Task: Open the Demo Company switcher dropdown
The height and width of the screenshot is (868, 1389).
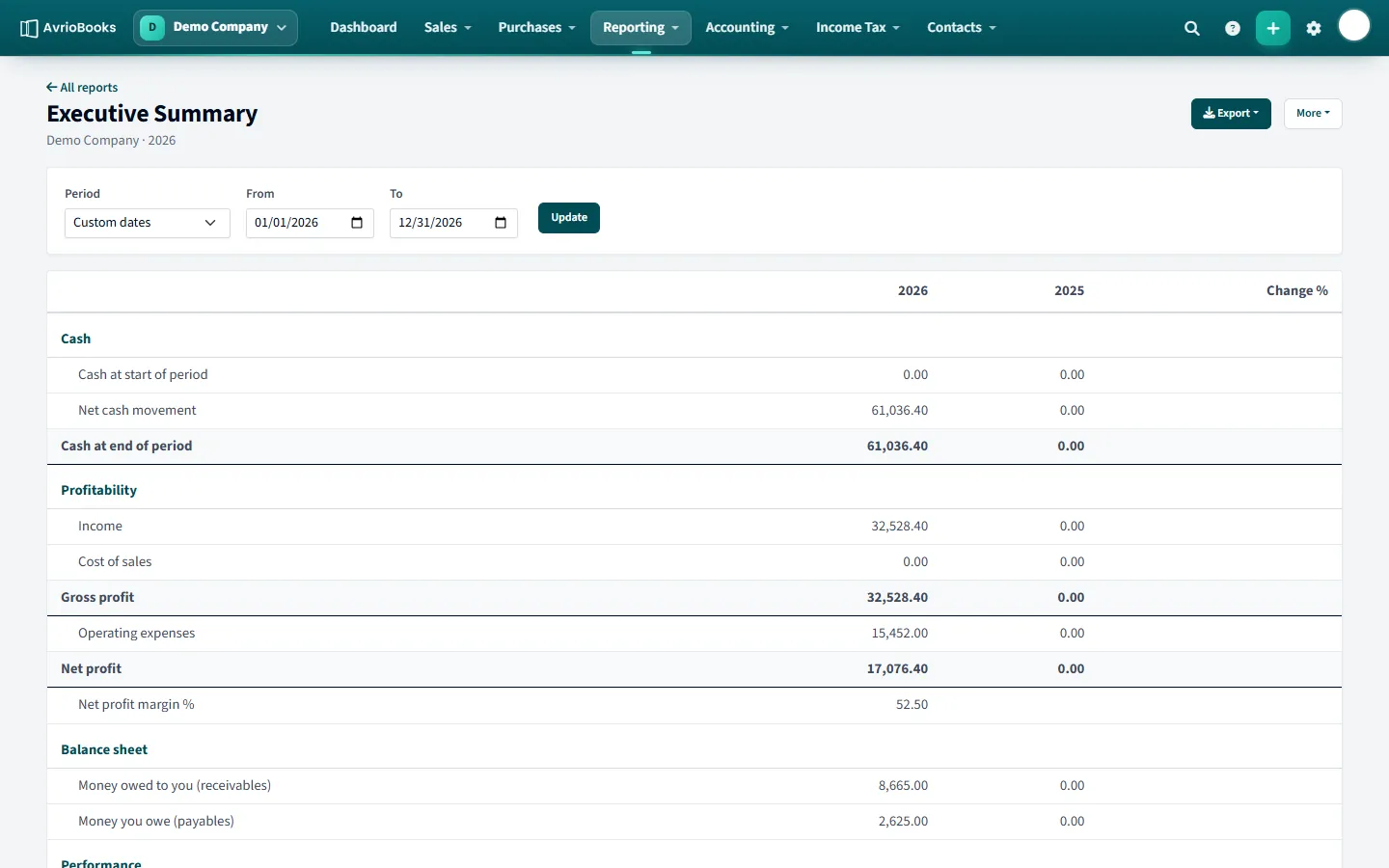Action: click(x=216, y=27)
